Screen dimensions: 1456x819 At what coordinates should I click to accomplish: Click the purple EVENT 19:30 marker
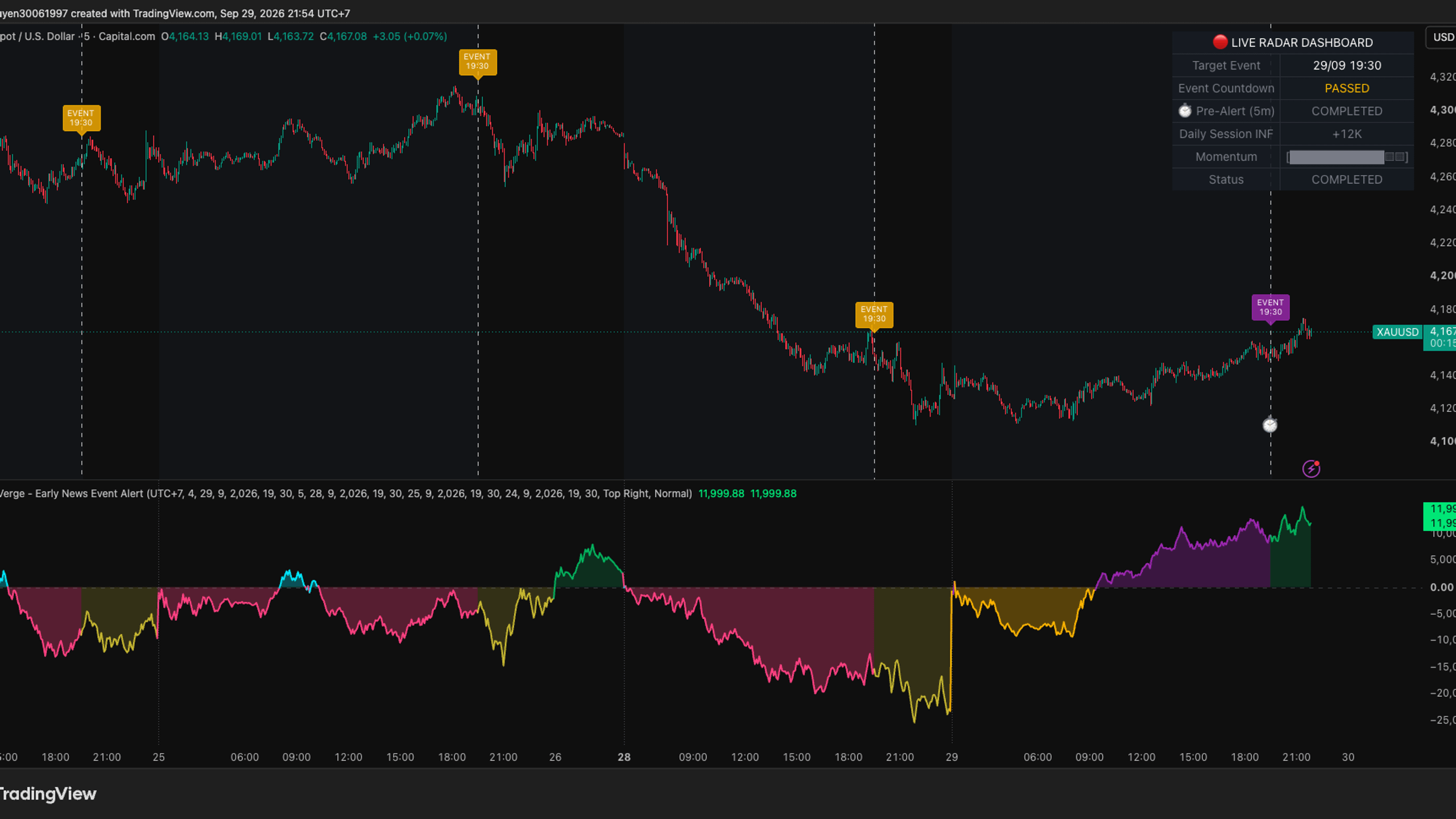pyautogui.click(x=1270, y=308)
